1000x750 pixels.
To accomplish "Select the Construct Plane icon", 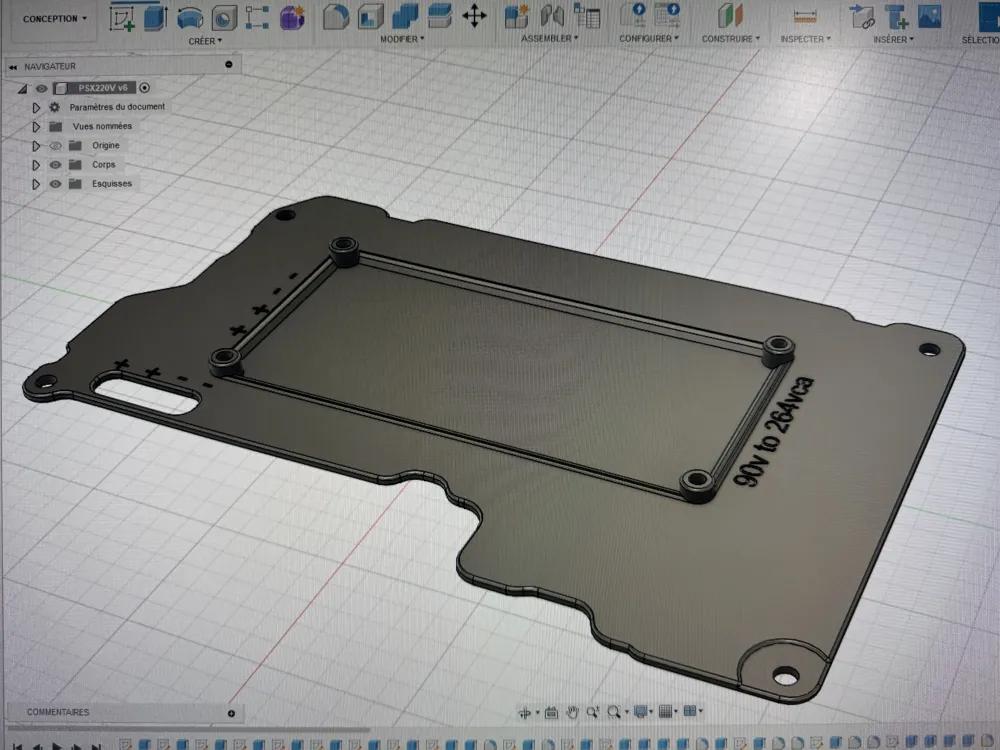I will tap(730, 15).
